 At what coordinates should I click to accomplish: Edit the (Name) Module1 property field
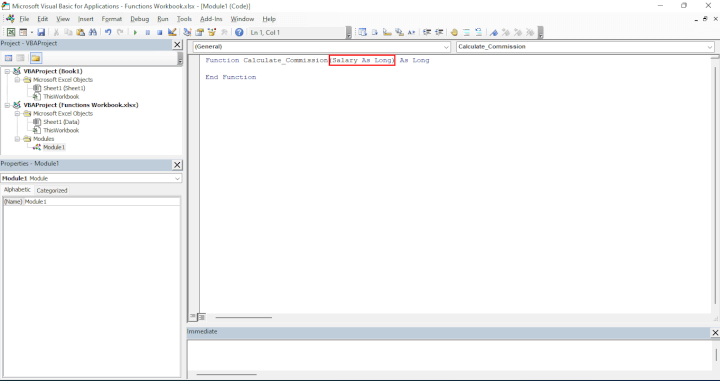point(102,202)
